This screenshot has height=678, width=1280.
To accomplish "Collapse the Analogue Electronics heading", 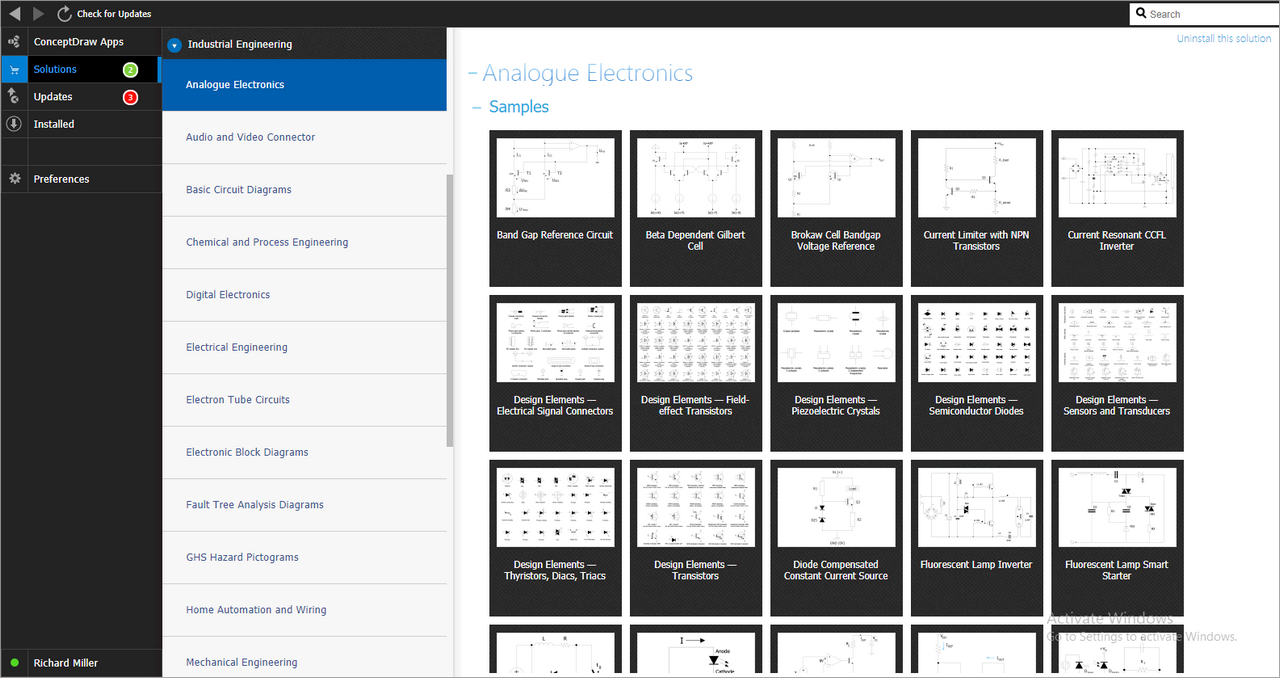I will 473,74.
